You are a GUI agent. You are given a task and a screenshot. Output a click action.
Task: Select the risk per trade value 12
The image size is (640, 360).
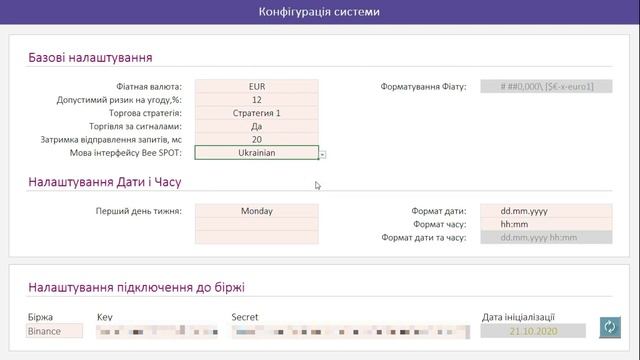click(x=257, y=100)
